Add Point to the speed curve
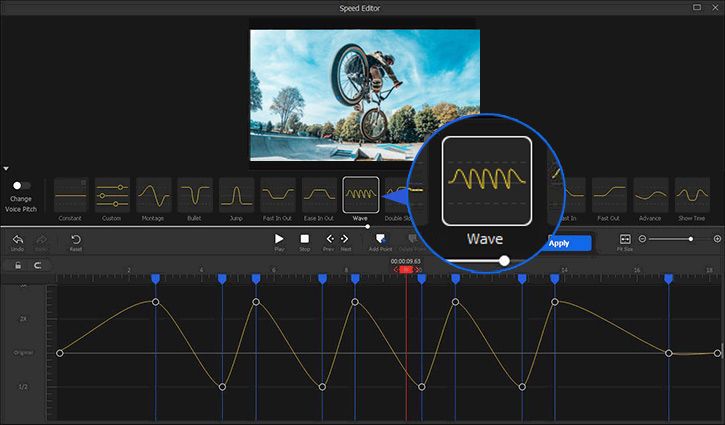The height and width of the screenshot is (425, 725). click(380, 240)
